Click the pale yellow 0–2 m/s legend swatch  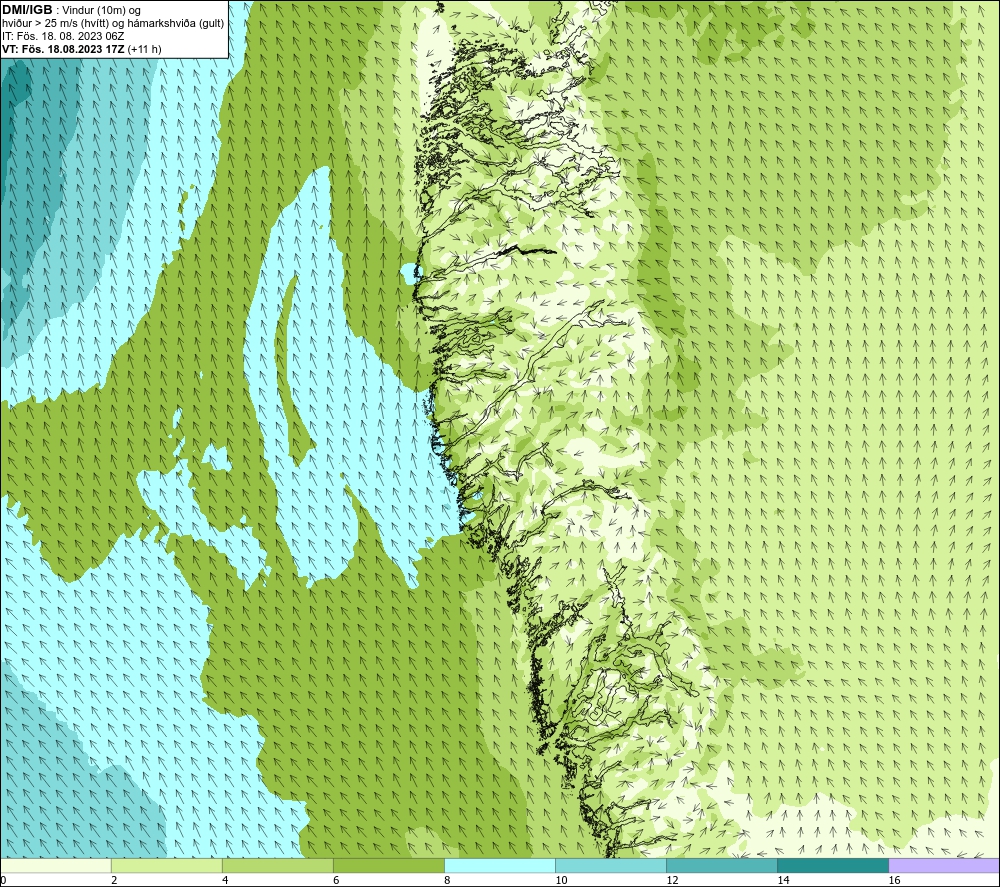click(x=56, y=866)
